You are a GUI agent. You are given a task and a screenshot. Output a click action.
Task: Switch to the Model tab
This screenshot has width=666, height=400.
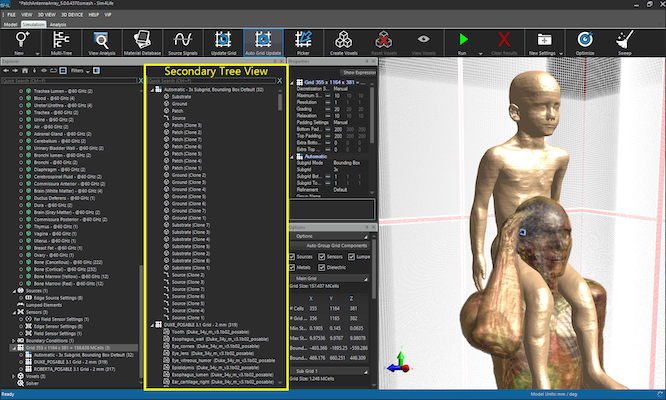pyautogui.click(x=10, y=25)
